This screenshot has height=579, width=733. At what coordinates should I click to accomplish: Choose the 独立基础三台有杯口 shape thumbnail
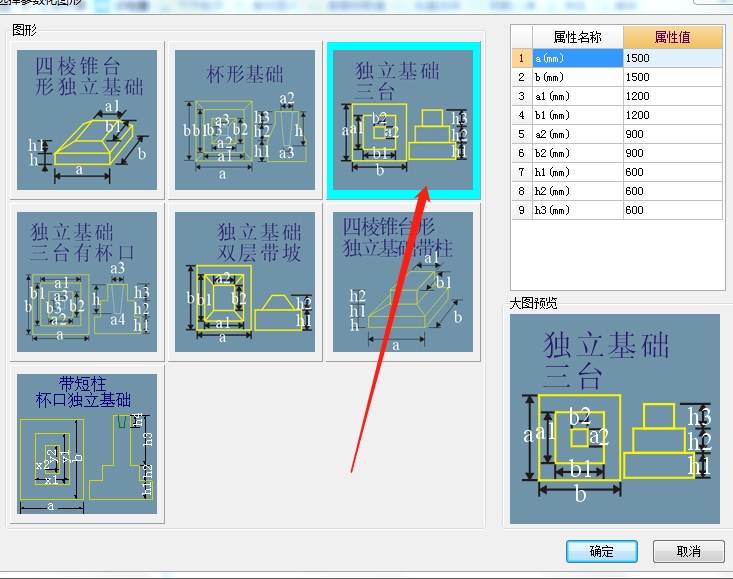(x=87, y=282)
